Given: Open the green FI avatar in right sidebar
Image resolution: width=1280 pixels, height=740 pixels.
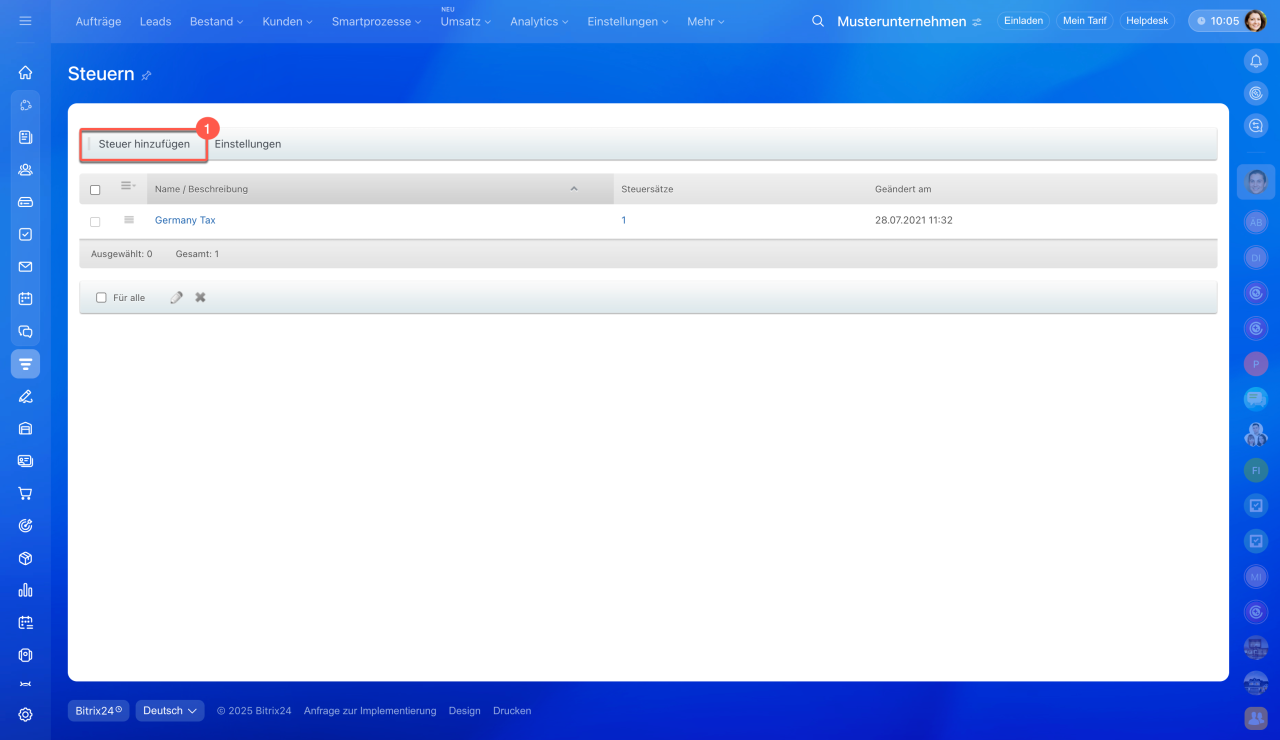Looking at the screenshot, I should point(1256,470).
